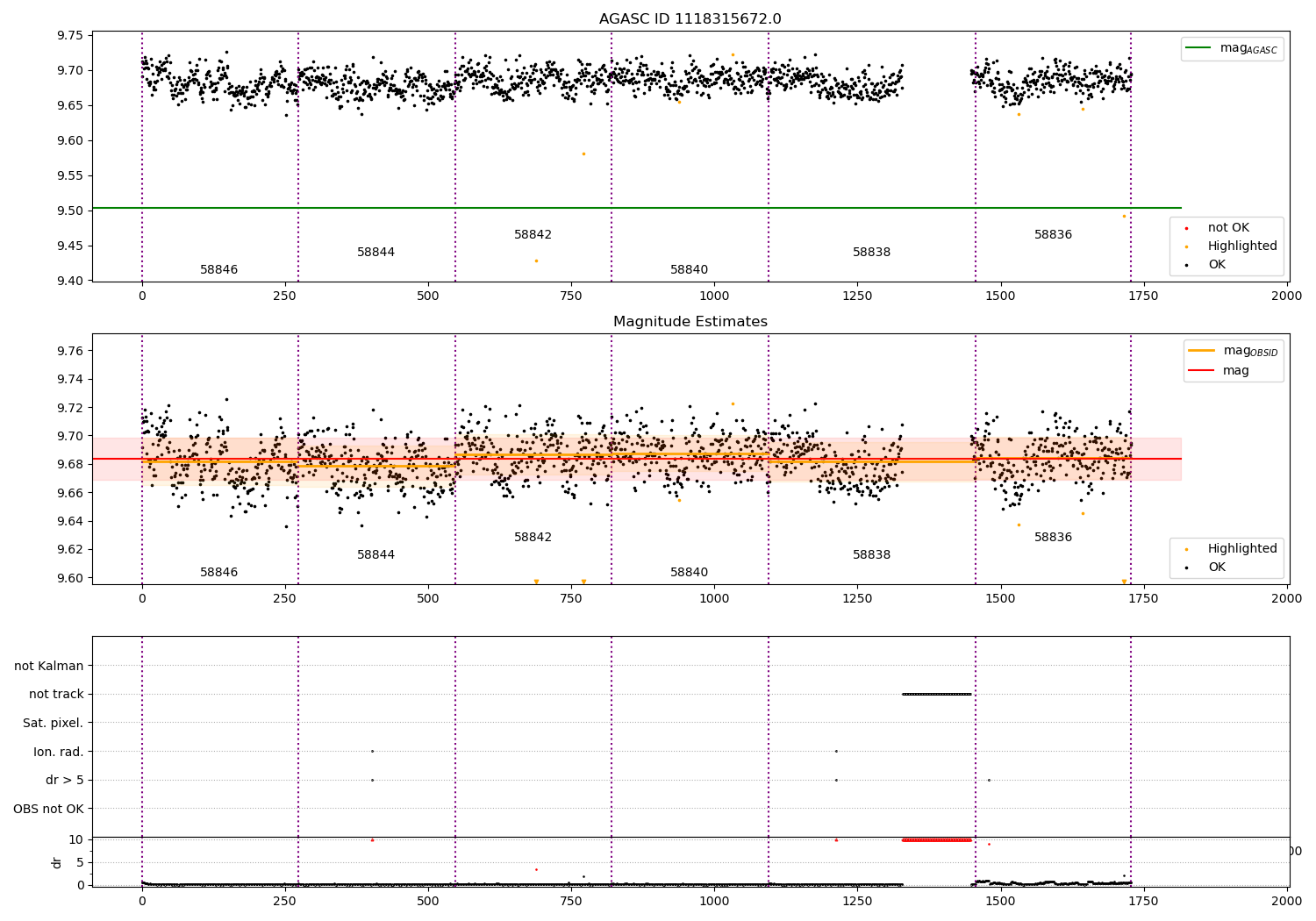Click obsid label 58836 in the AGASC plot
This screenshot has width=1316, height=921.
click(1054, 235)
